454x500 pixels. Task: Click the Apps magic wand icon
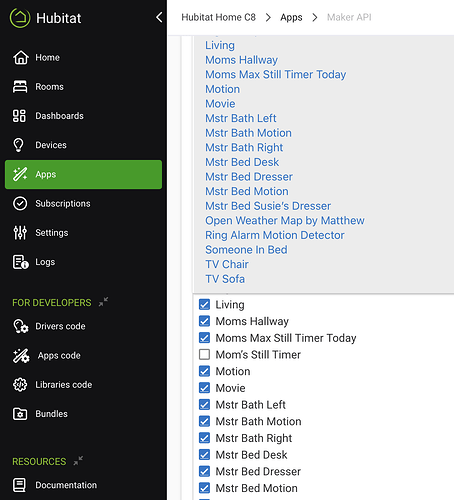pyautogui.click(x=20, y=174)
